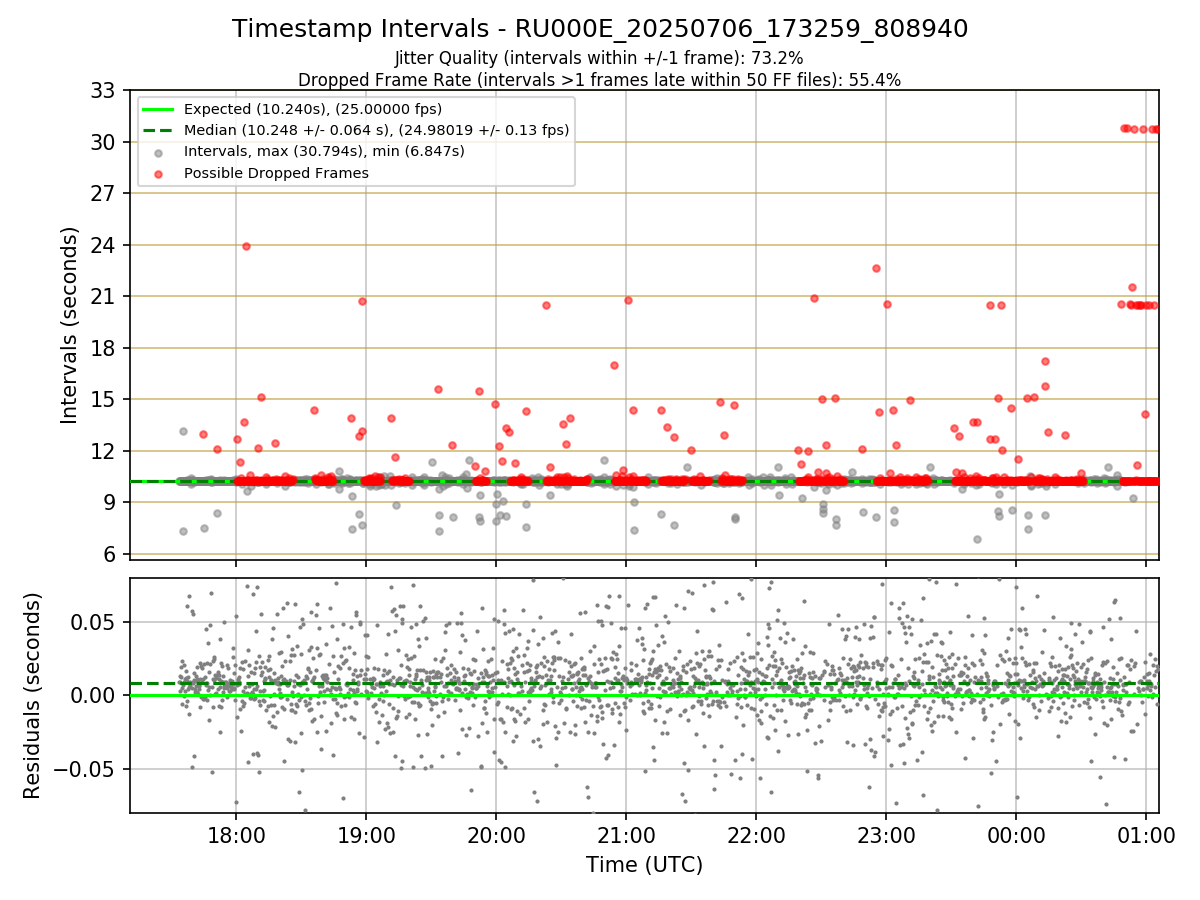The height and width of the screenshot is (900, 1200).
Task: Click the green expected-line swatch in the legend
Action: tap(159, 109)
